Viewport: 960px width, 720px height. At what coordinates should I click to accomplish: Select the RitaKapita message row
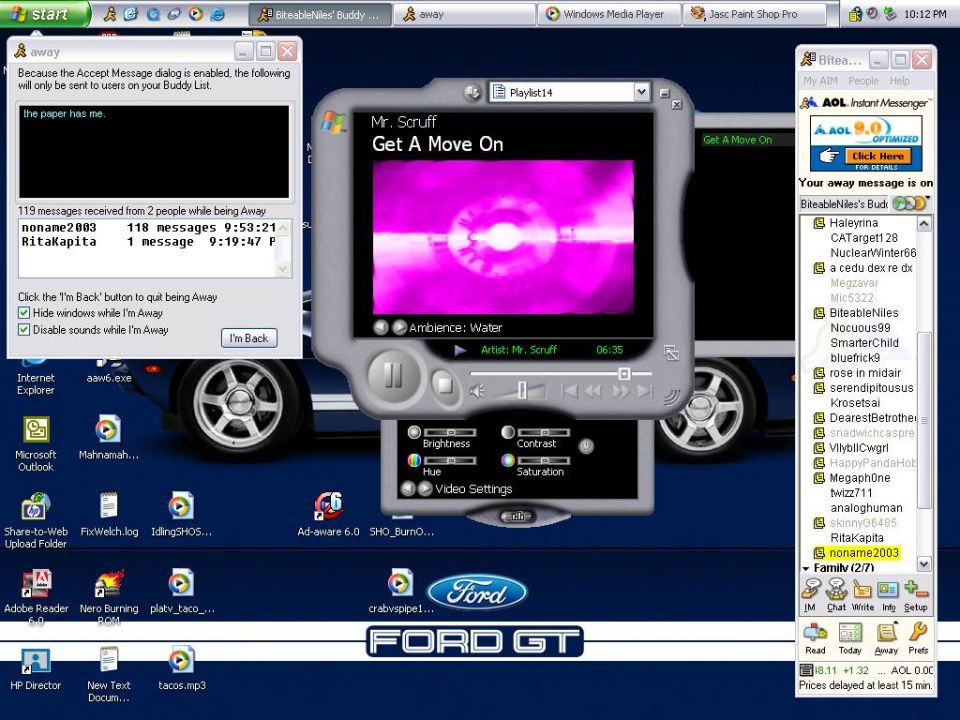(148, 242)
